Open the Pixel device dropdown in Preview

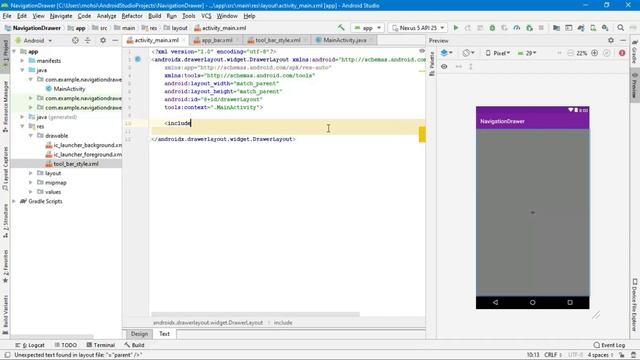(x=498, y=53)
